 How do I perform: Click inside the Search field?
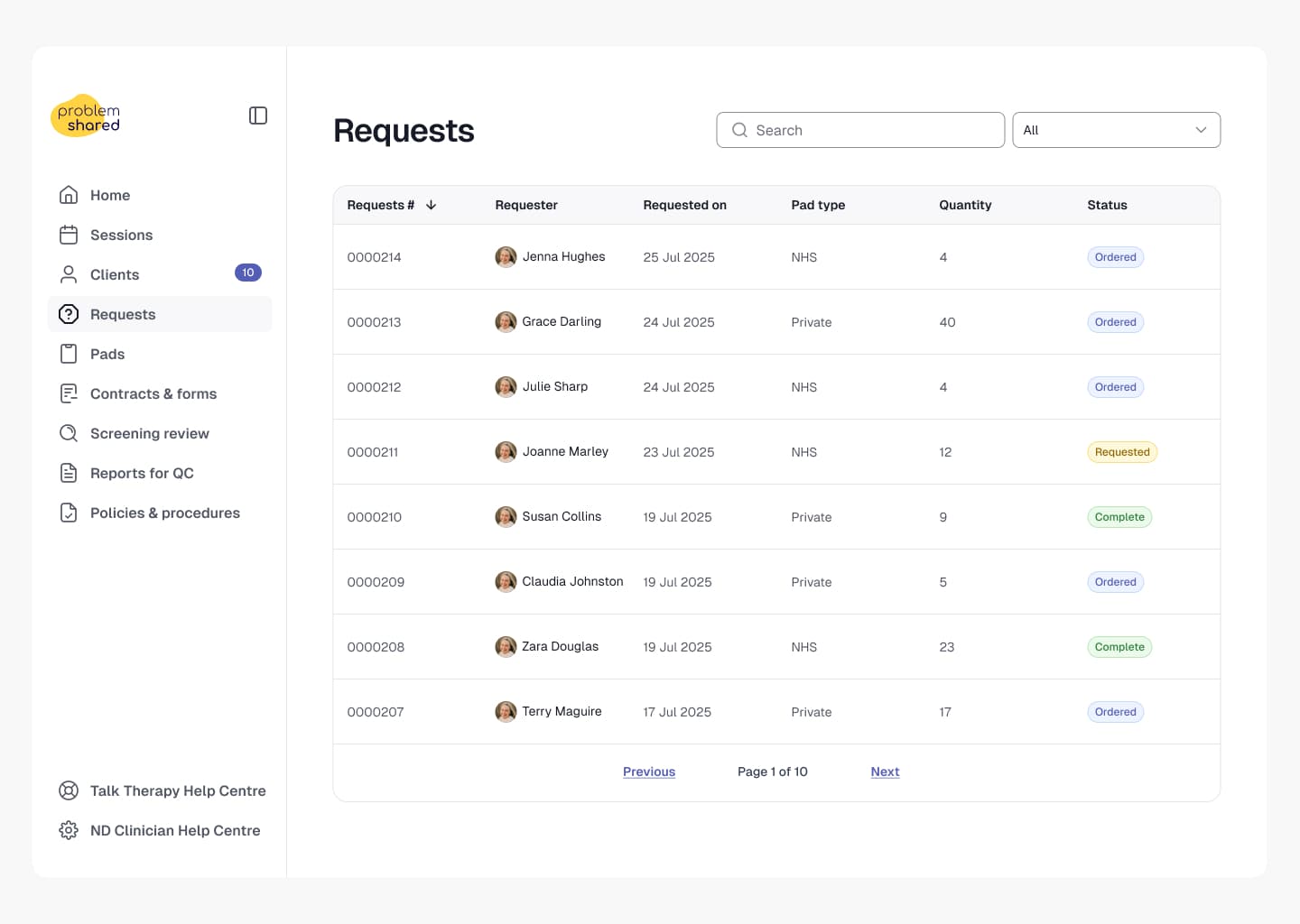point(859,130)
